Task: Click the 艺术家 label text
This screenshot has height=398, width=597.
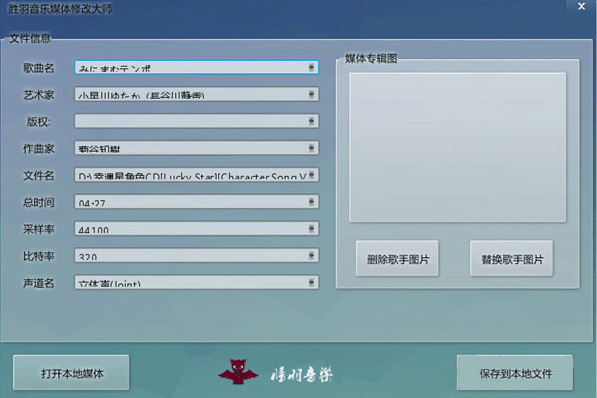Action: (x=38, y=95)
